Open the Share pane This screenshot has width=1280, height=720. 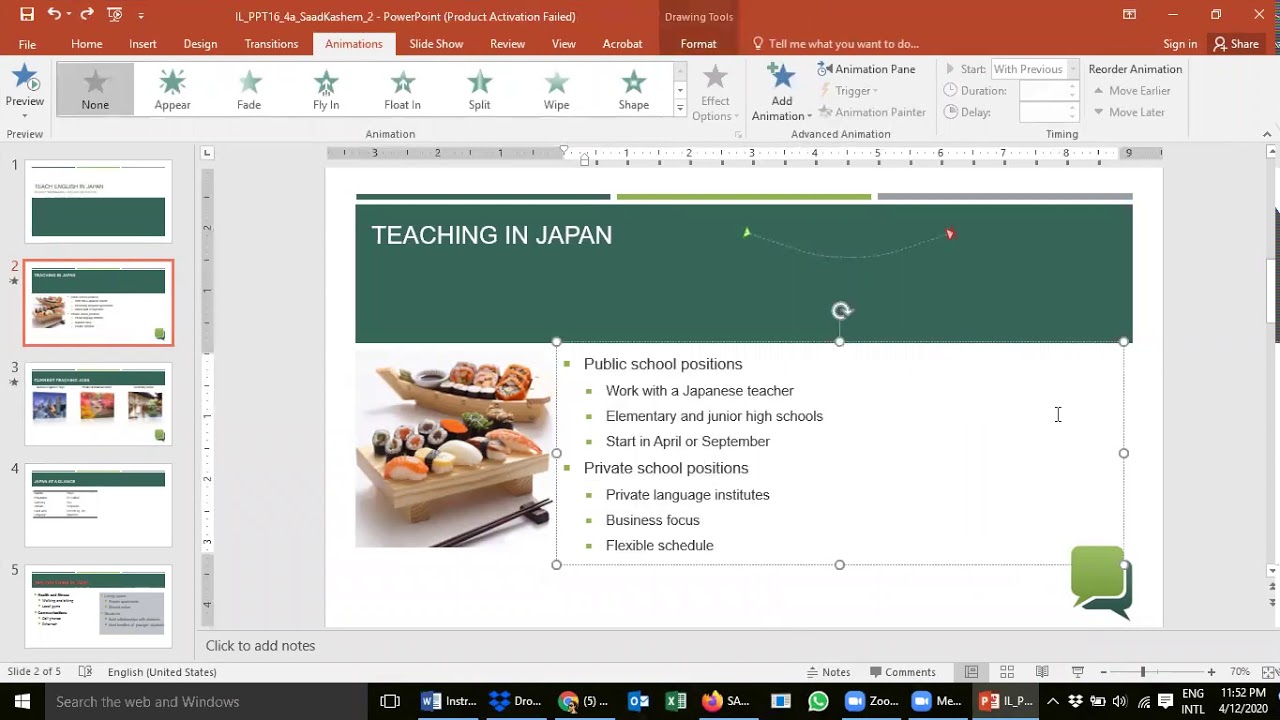1236,44
